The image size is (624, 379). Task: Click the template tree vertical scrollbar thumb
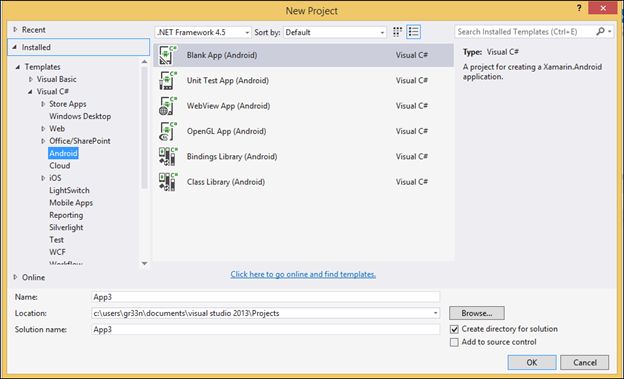(144, 127)
